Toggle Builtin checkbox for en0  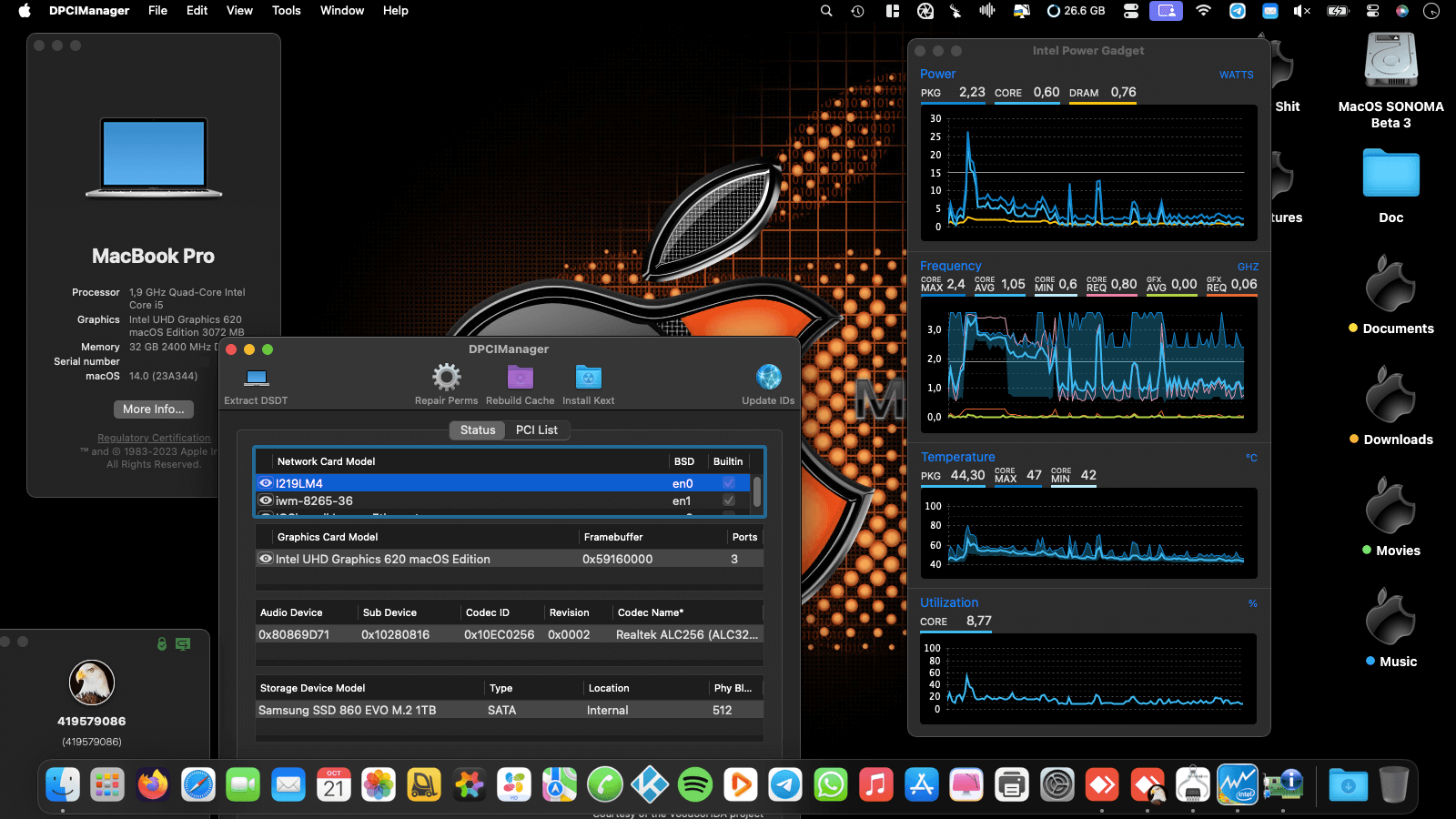point(729,483)
